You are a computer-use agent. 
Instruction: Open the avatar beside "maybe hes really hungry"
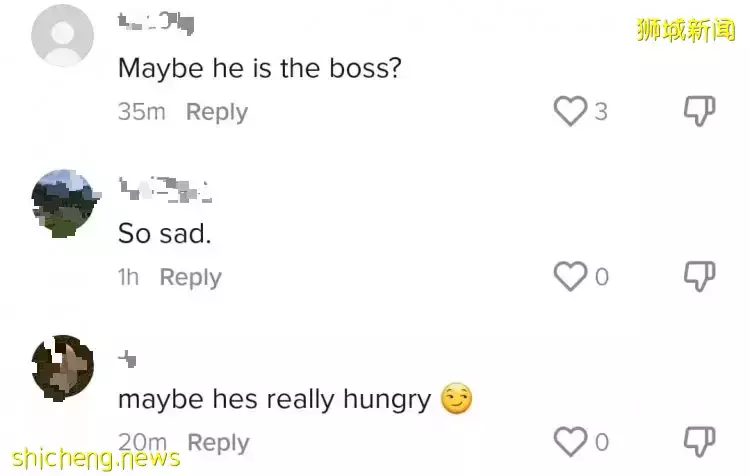pos(62,367)
